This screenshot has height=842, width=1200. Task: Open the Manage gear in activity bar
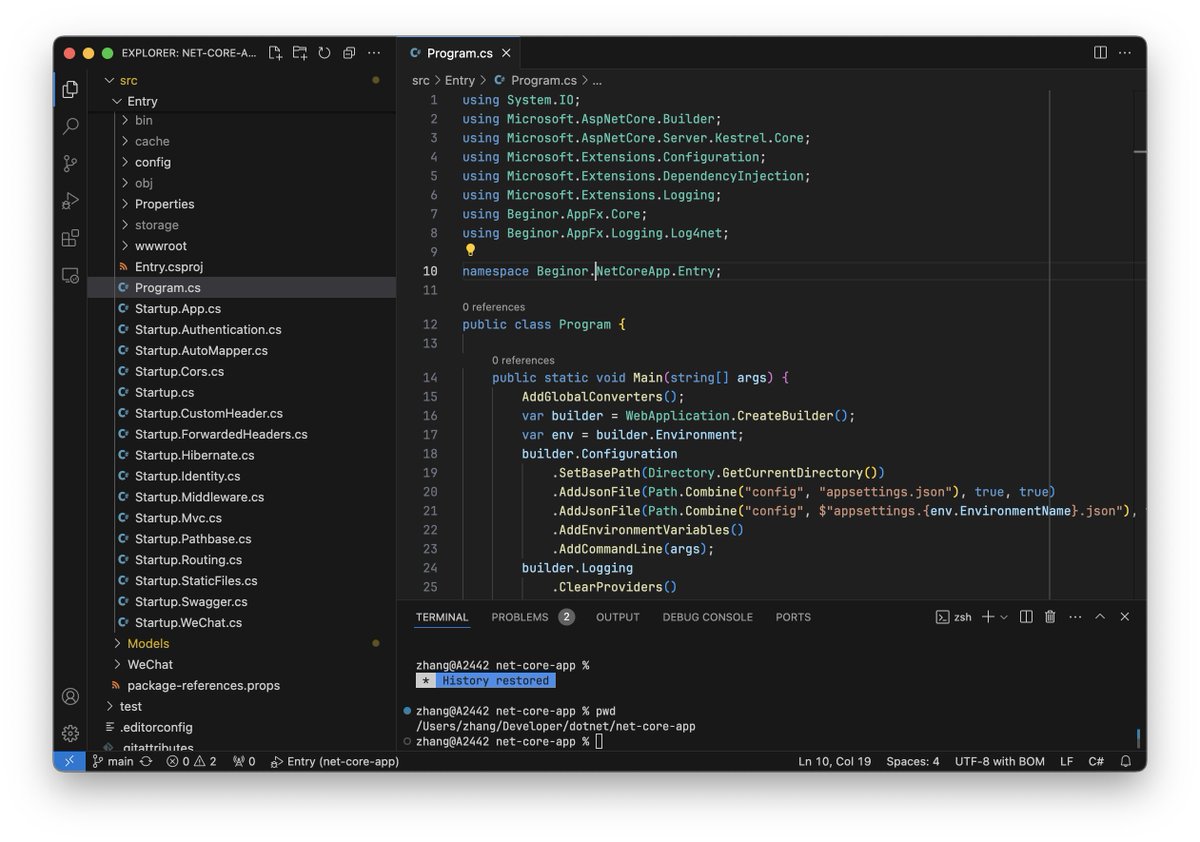pyautogui.click(x=70, y=733)
